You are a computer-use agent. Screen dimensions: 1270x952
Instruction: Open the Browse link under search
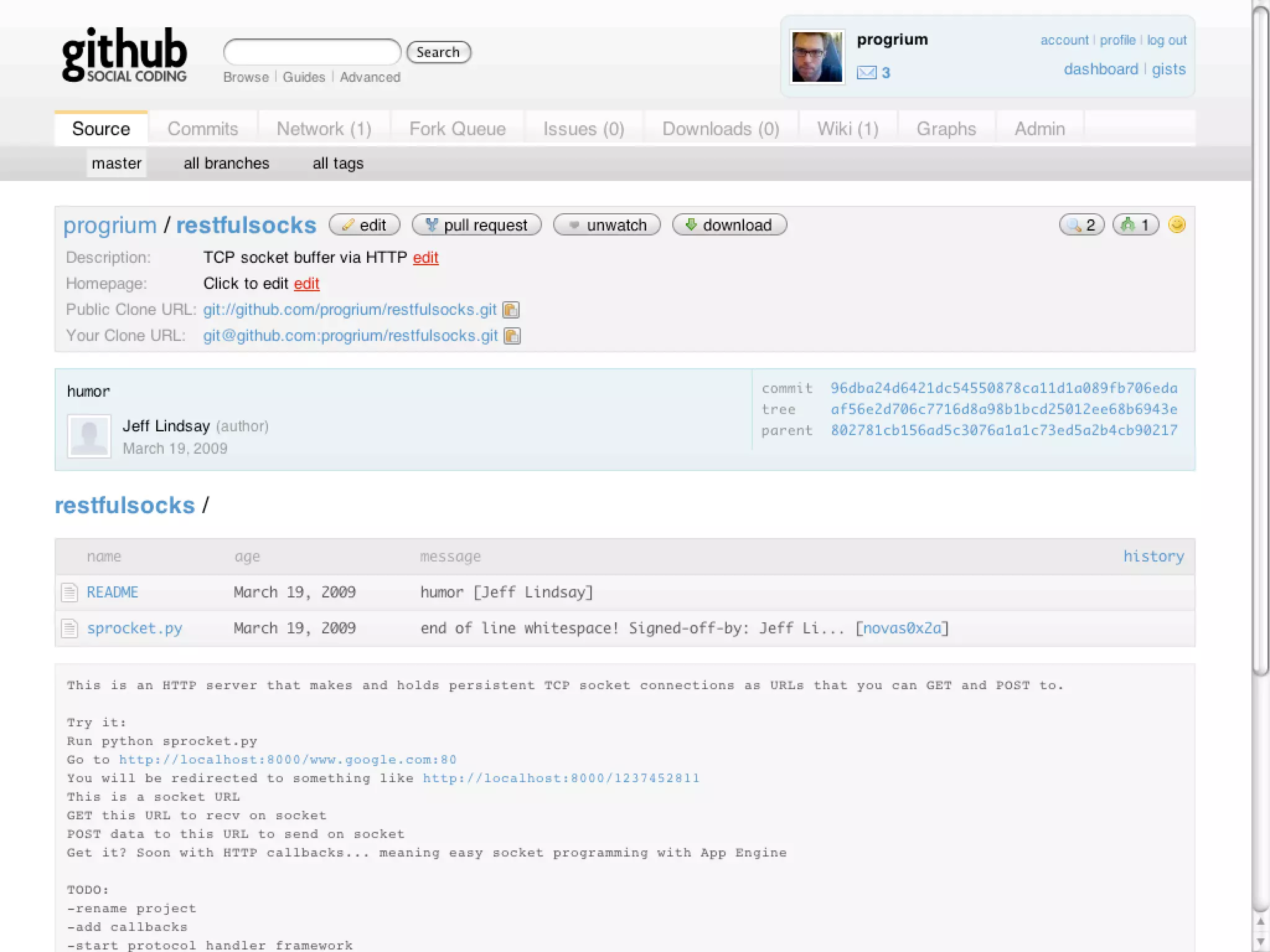pyautogui.click(x=246, y=77)
